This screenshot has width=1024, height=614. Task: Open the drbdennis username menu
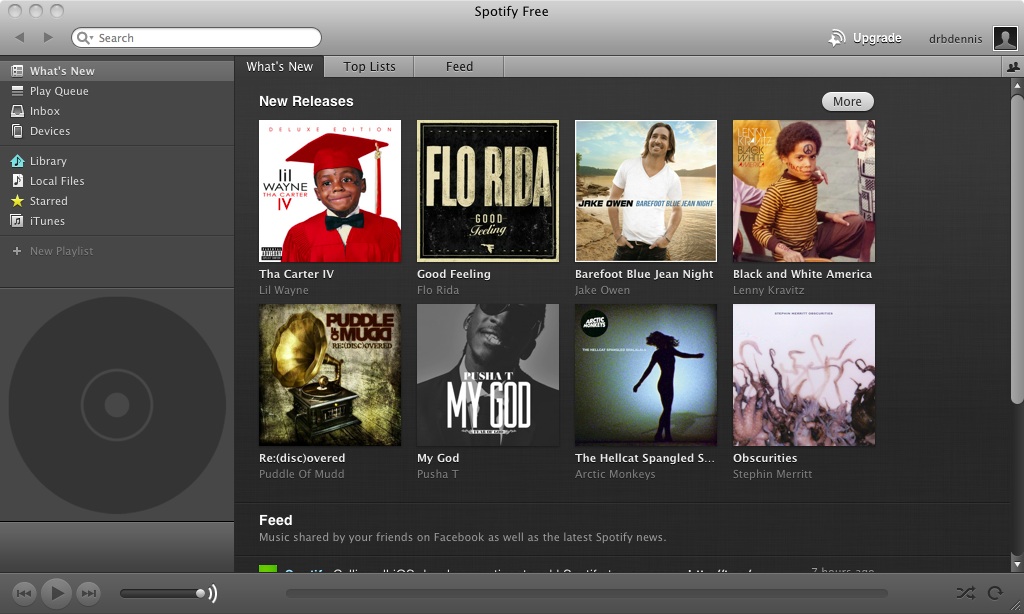[x=955, y=39]
